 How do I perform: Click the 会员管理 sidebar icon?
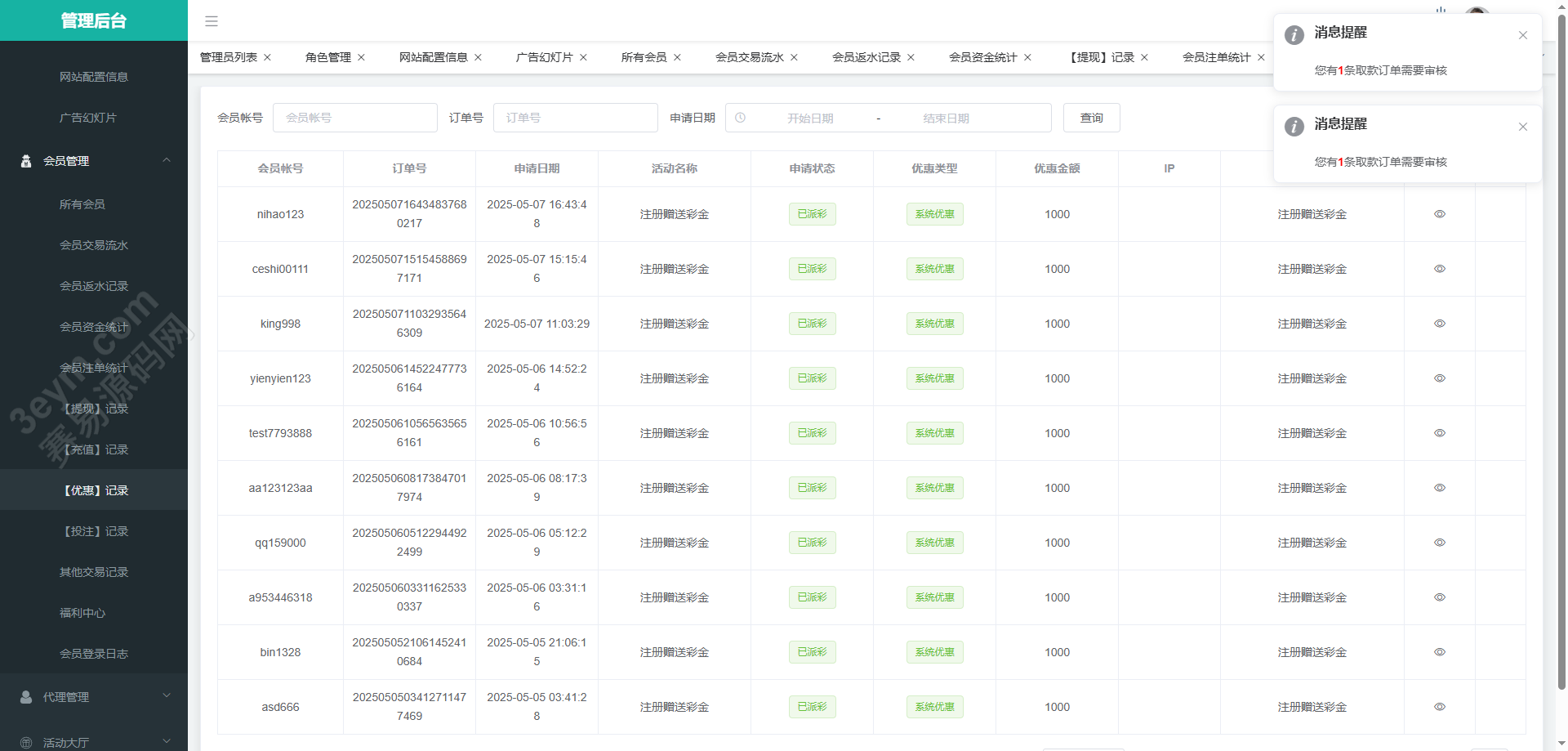26,161
